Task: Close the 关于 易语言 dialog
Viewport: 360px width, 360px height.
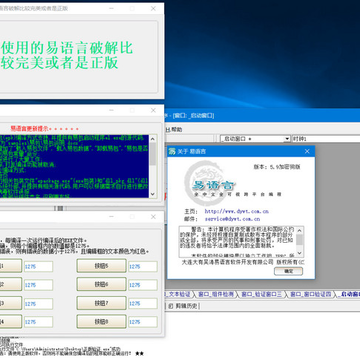Action: tap(307, 151)
